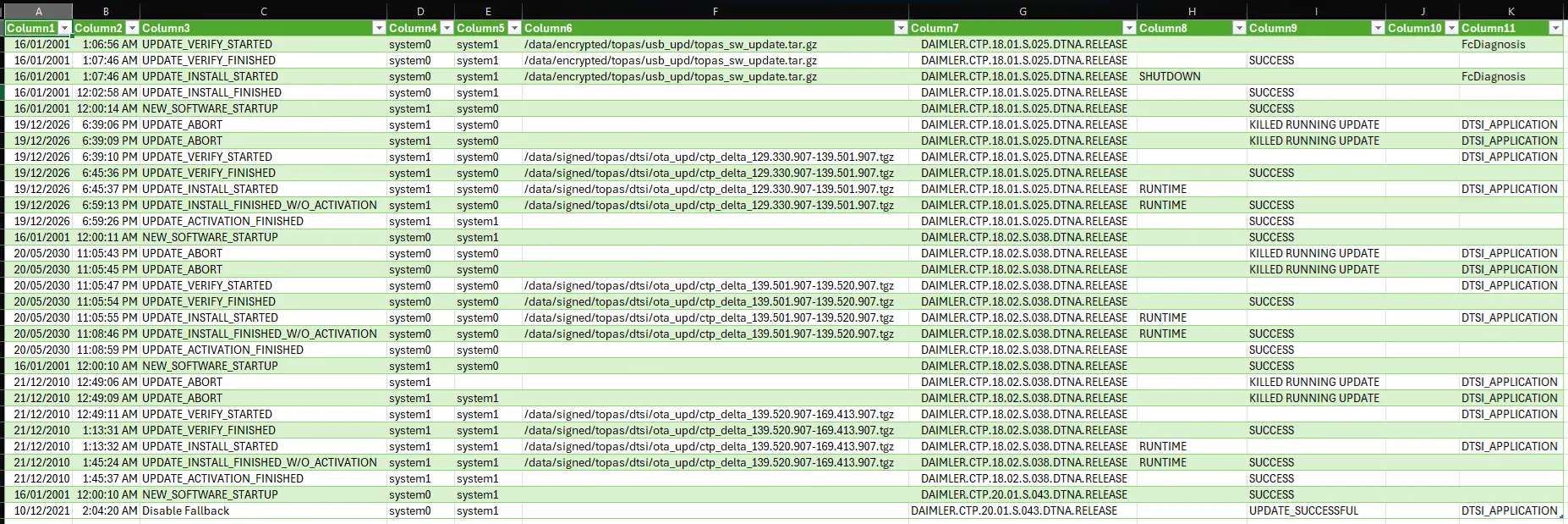Click DTSI_APPLICATION in the Disable Fallback row

(x=1511, y=510)
